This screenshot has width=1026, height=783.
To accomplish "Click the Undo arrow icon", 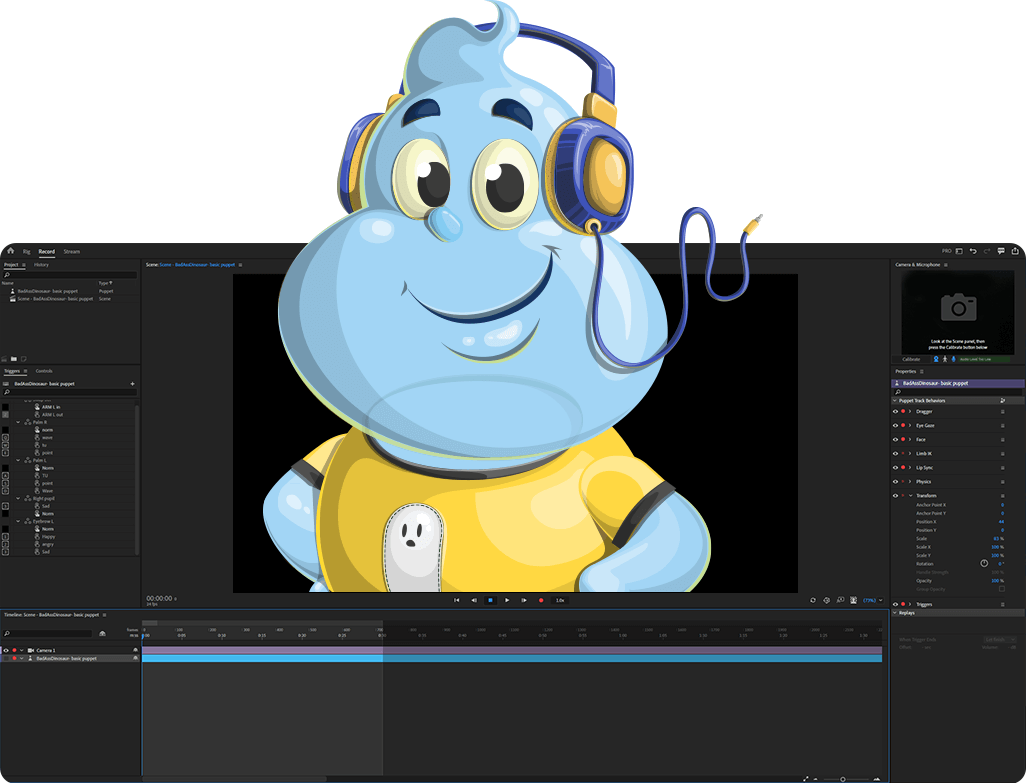I will click(973, 251).
